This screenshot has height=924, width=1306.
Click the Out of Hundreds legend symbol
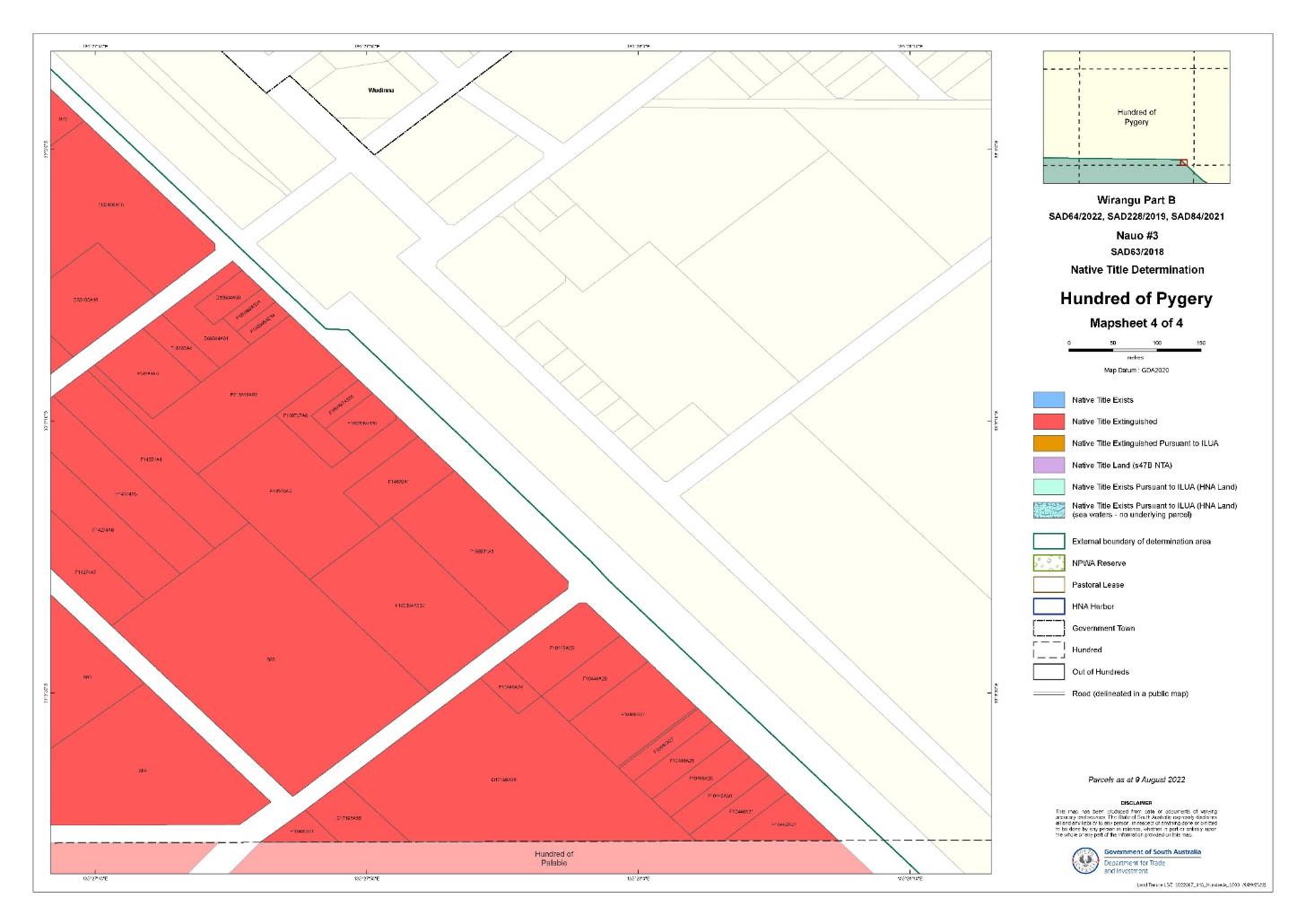coord(1049,672)
